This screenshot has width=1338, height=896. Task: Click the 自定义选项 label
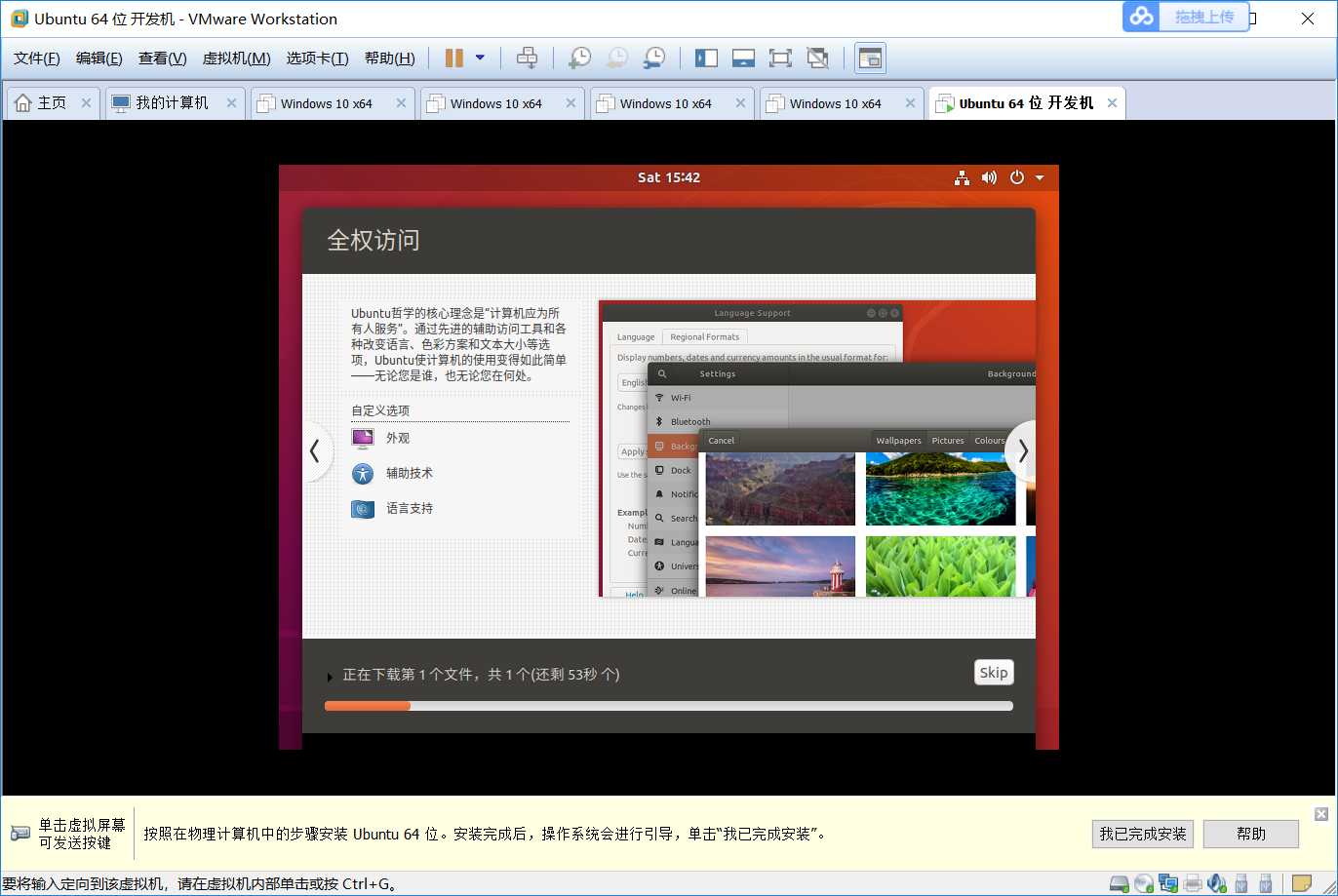pos(380,410)
